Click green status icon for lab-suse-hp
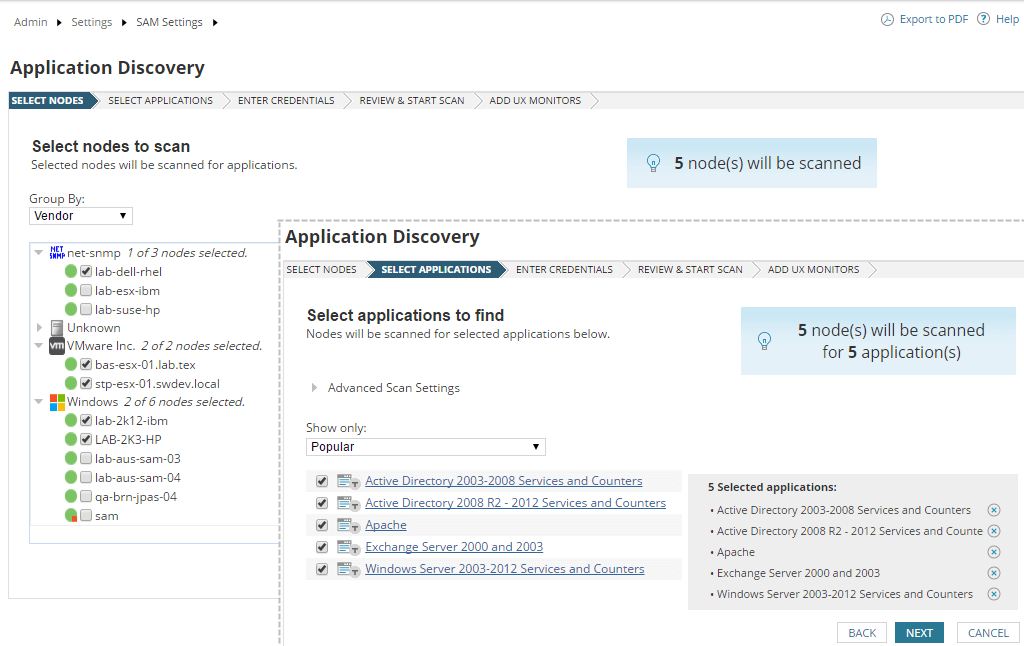Screen dimensions: 1024x646 [71, 309]
